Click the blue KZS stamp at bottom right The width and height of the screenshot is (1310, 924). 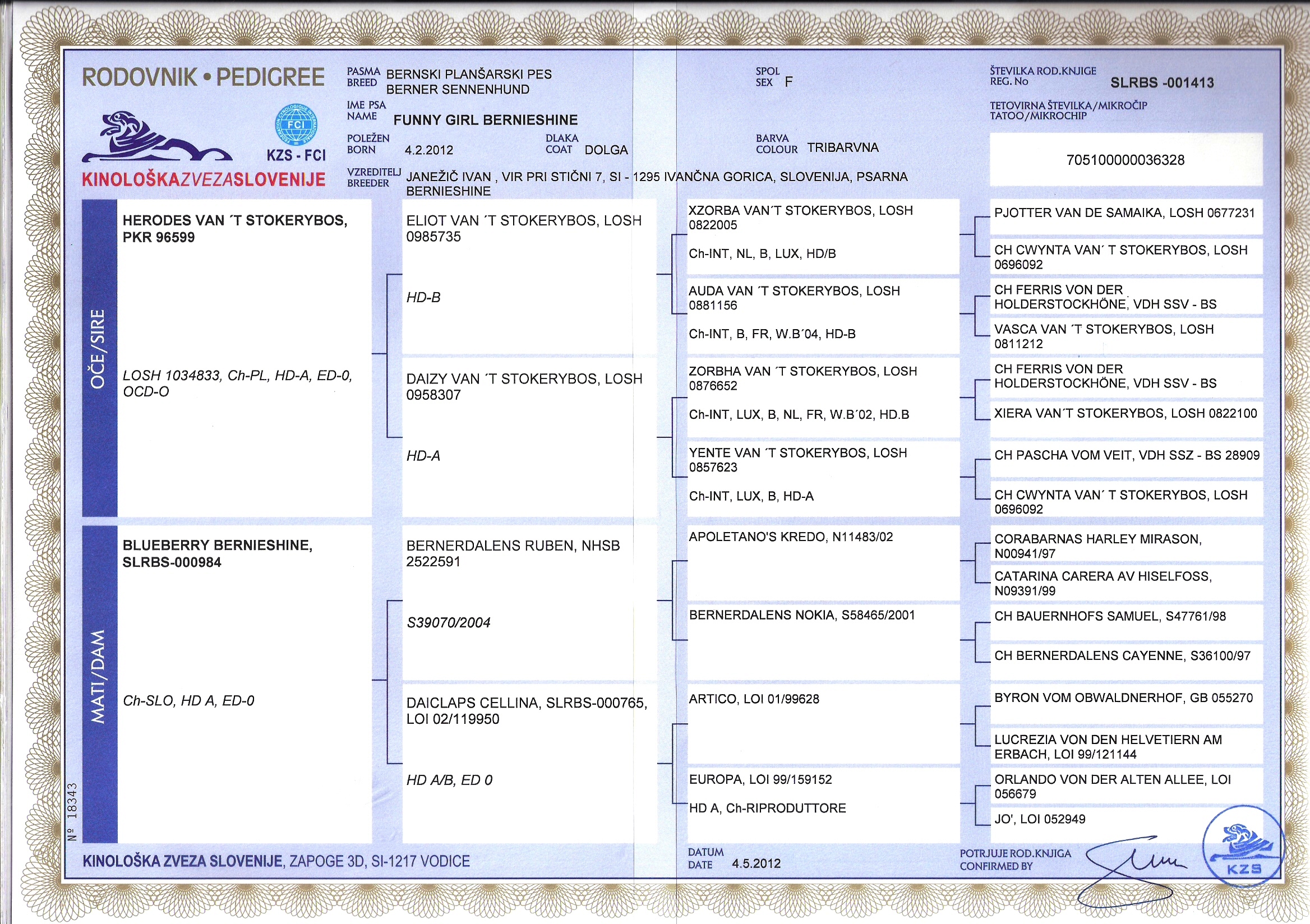click(1245, 848)
